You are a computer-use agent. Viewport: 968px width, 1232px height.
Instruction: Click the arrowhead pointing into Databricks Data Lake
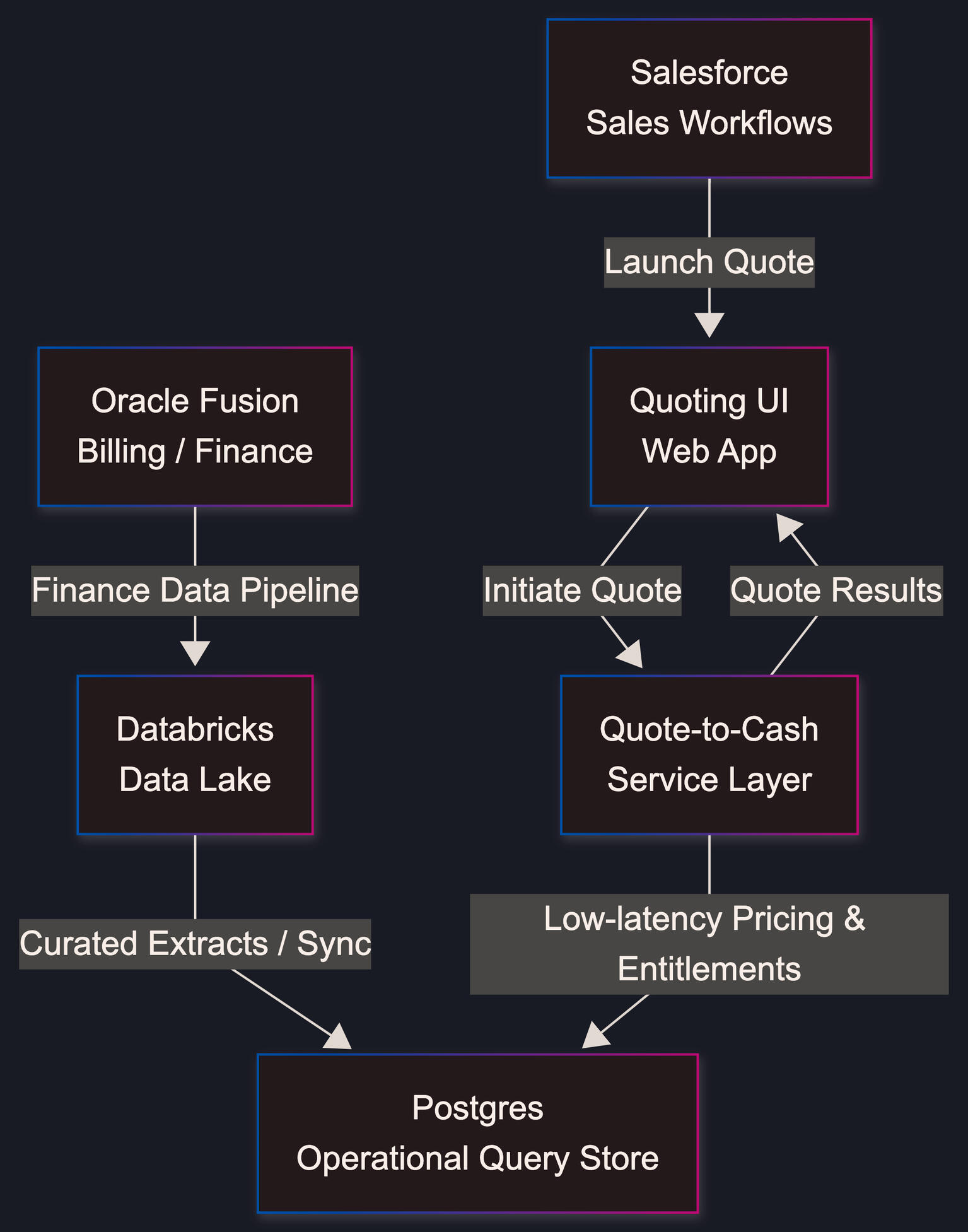coord(195,654)
